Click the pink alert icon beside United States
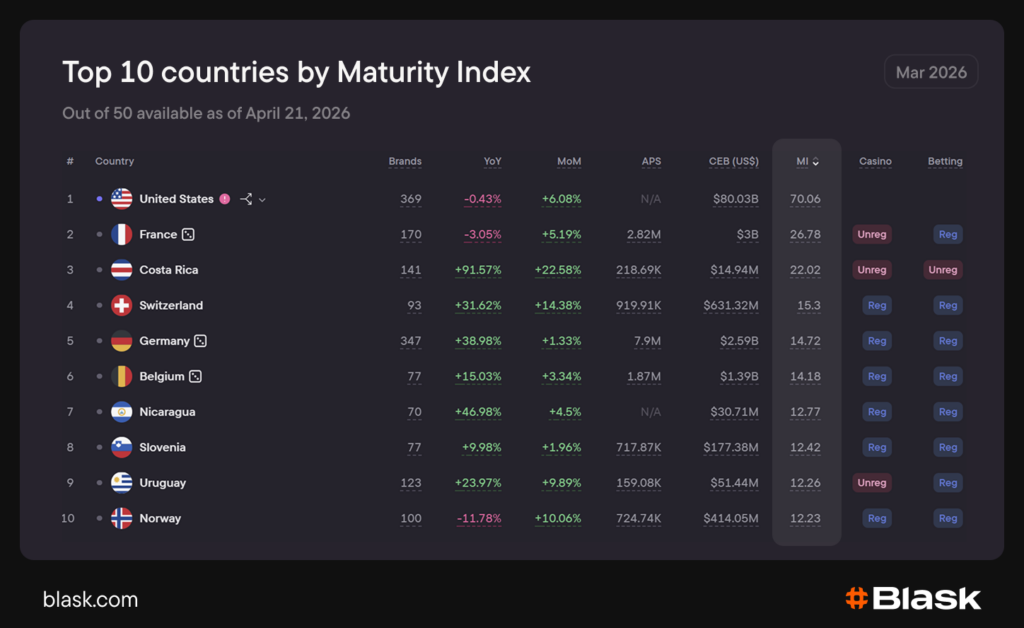 pyautogui.click(x=225, y=199)
